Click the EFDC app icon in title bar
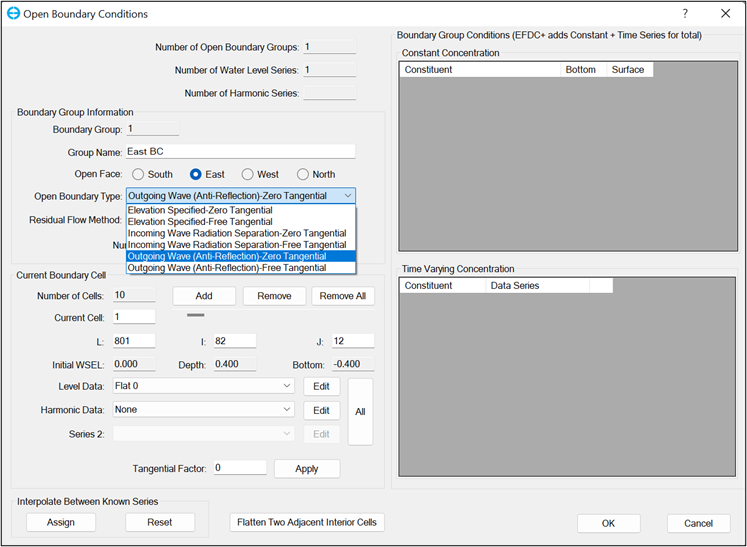 pyautogui.click(x=14, y=14)
